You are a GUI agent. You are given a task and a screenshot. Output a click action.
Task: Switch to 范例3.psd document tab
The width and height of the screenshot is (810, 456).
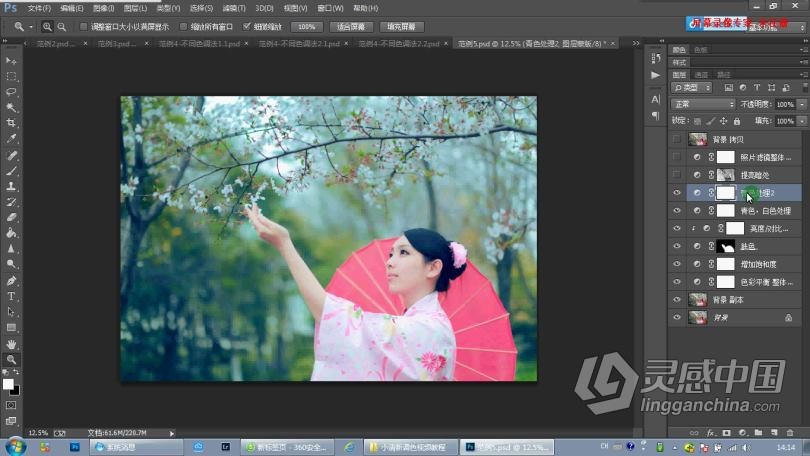[x=117, y=44]
